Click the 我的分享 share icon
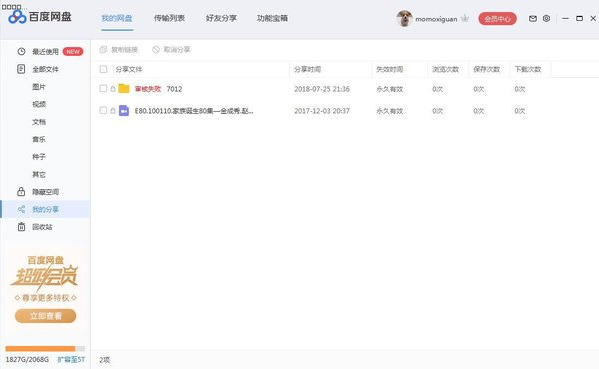Image resolution: width=599 pixels, height=369 pixels. 21,209
